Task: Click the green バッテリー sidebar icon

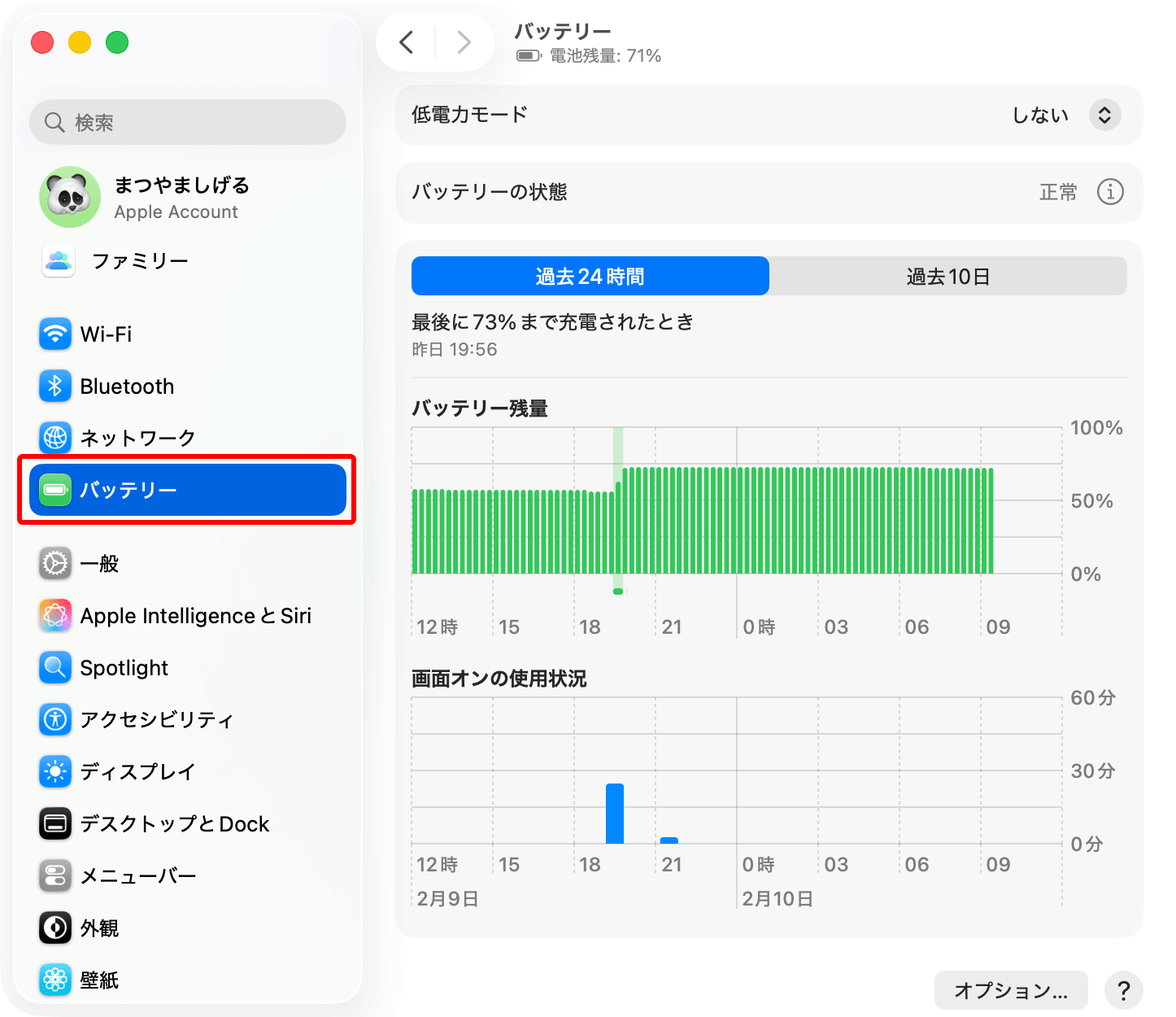Action: click(54, 489)
